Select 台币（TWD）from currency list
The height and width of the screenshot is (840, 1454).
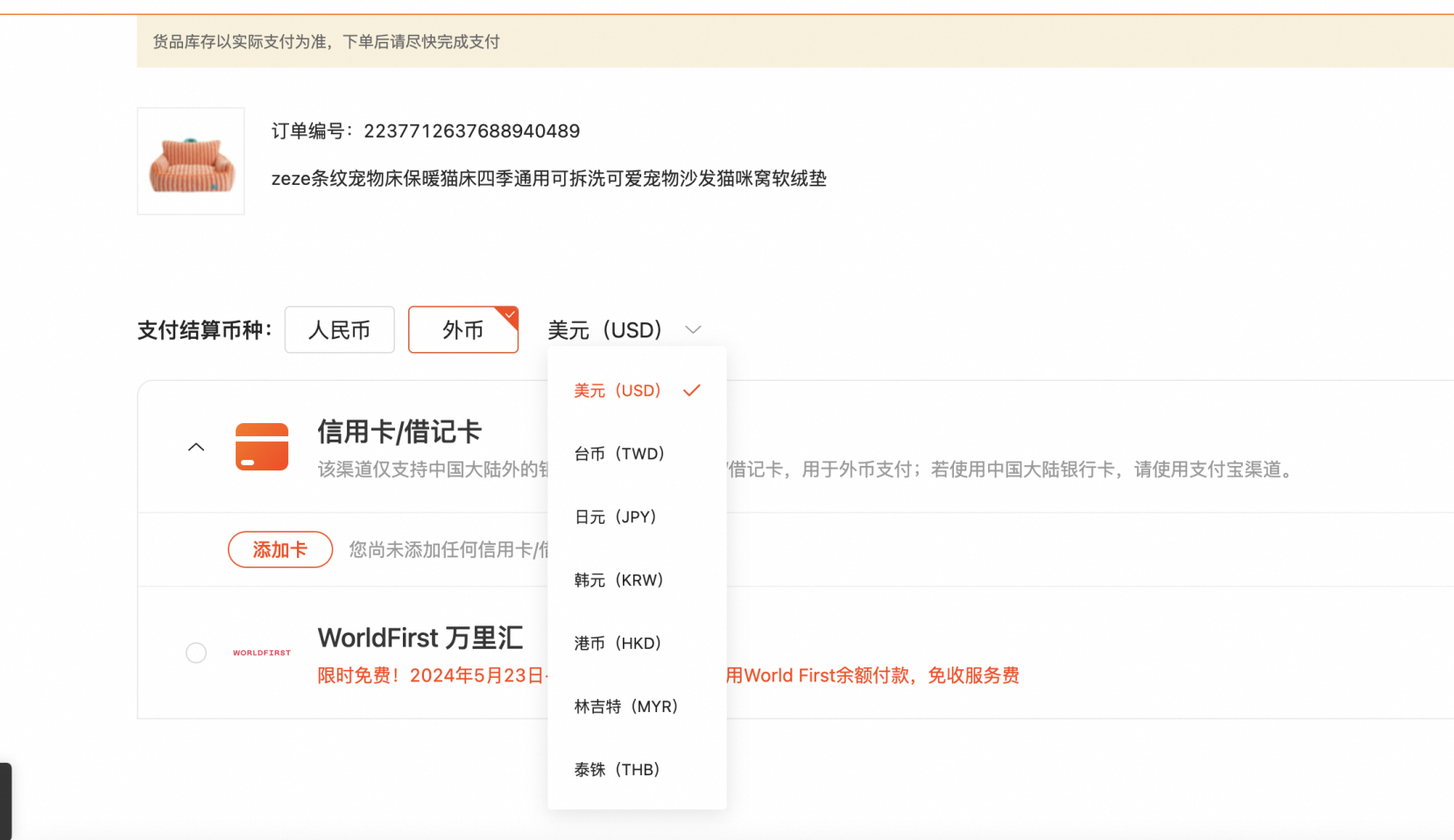coord(619,453)
